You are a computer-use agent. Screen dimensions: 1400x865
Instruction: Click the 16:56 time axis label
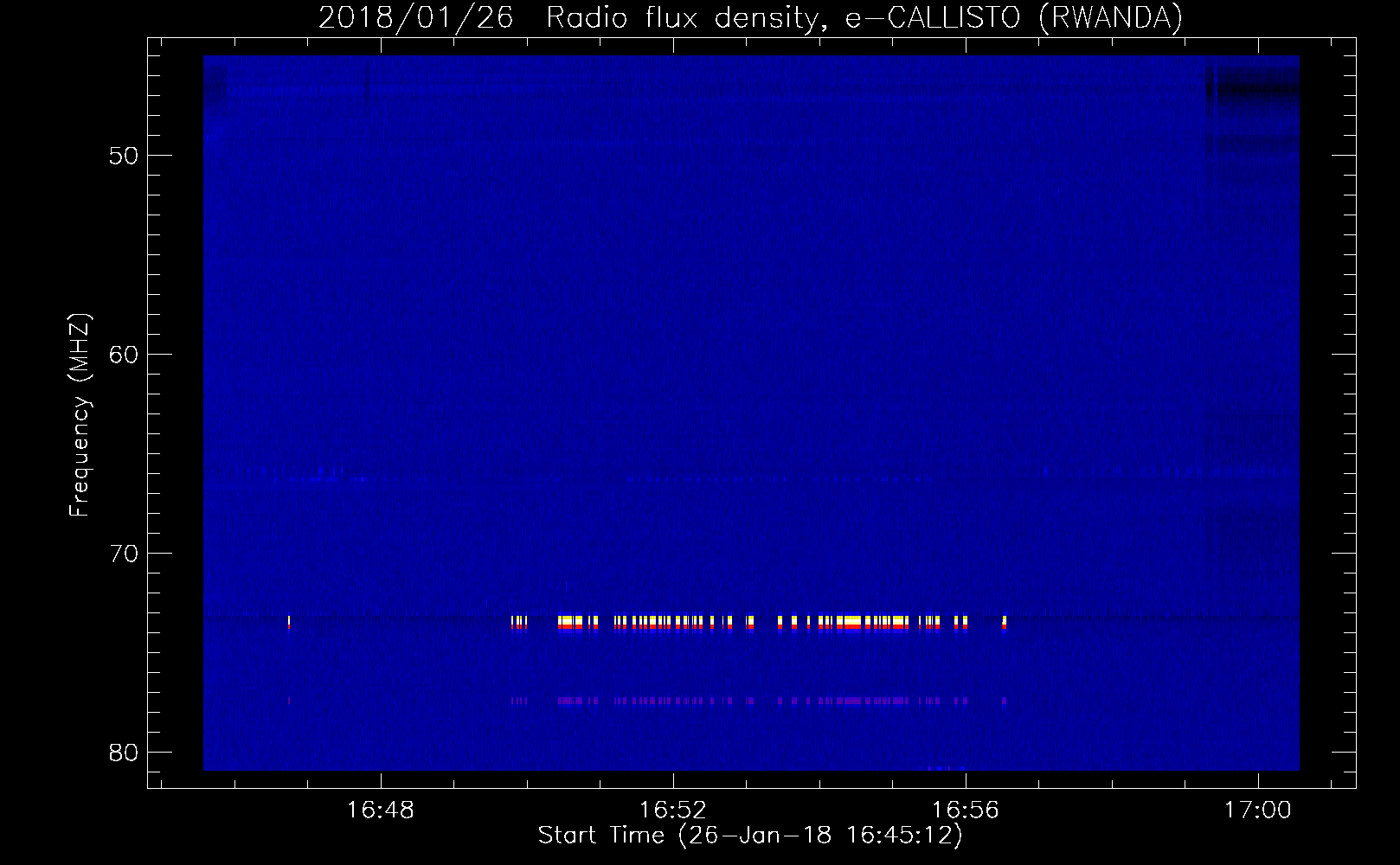966,810
